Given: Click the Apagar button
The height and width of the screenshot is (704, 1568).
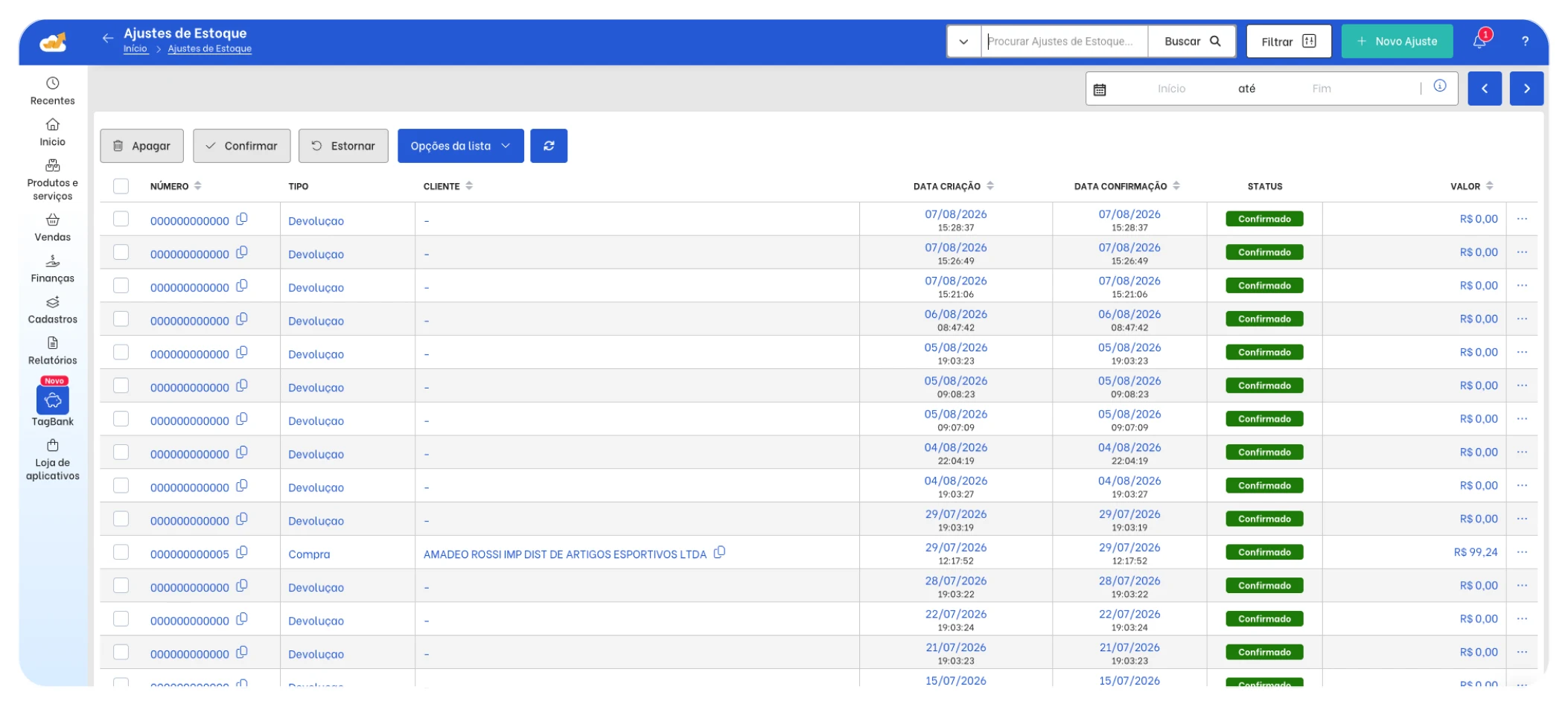Looking at the screenshot, I should (141, 146).
